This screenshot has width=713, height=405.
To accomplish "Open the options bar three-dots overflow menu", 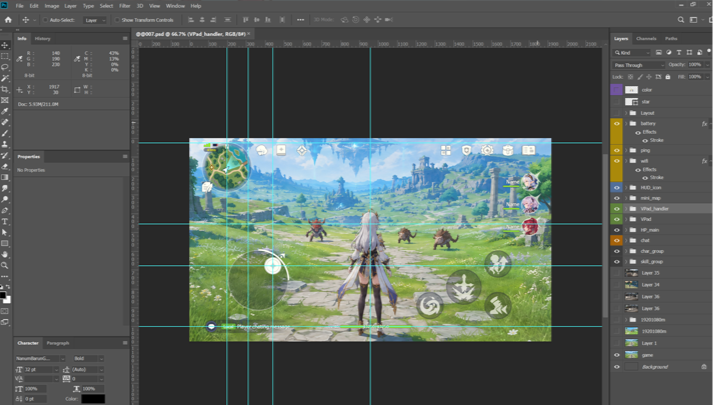I will pos(301,20).
